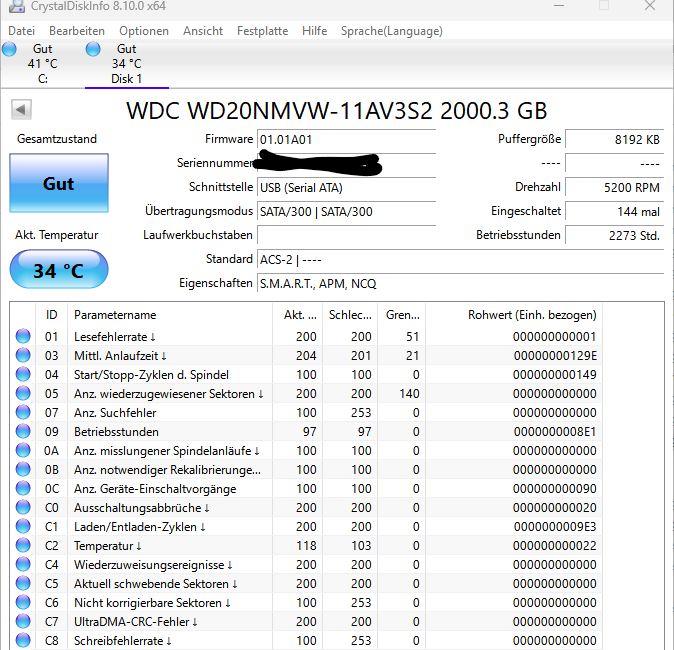Click status orb of Laden/Entladen-Zyklen row
This screenshot has width=674, height=650.
coord(23,526)
